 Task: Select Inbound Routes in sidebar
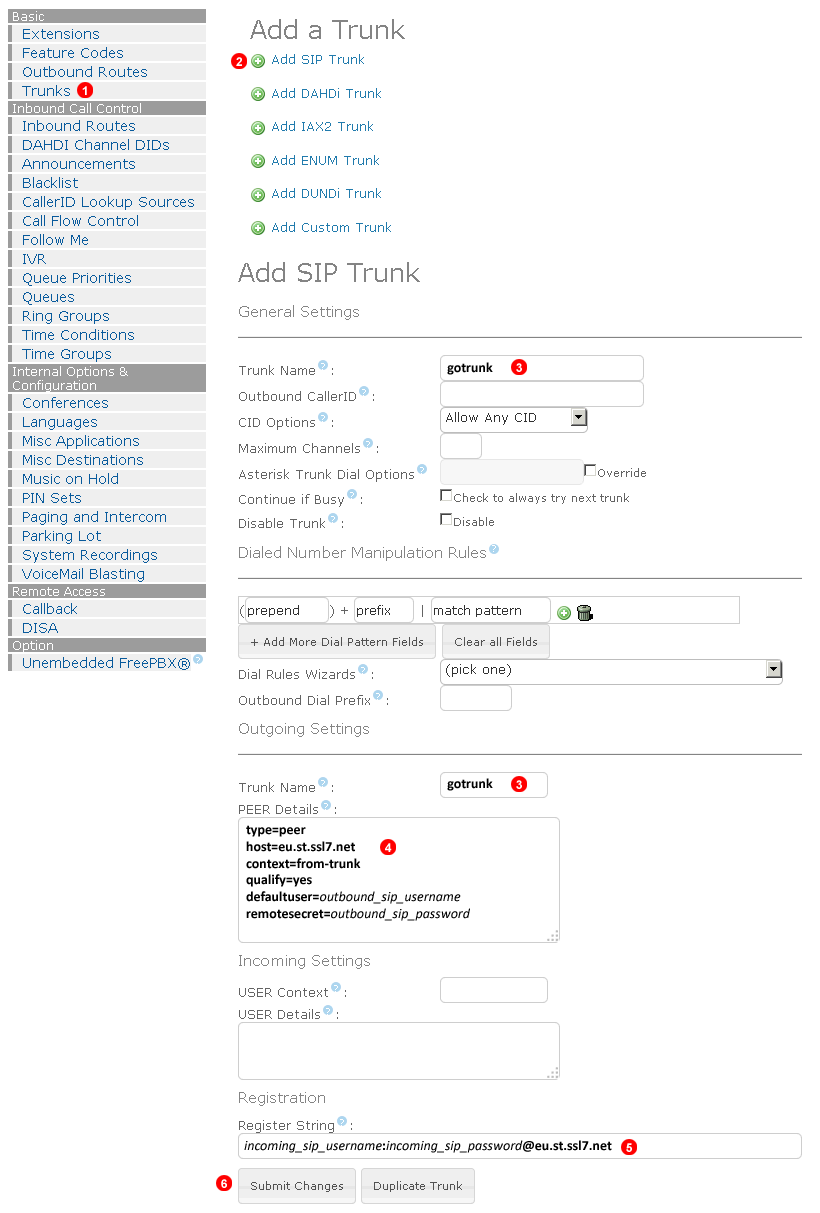[x=79, y=126]
